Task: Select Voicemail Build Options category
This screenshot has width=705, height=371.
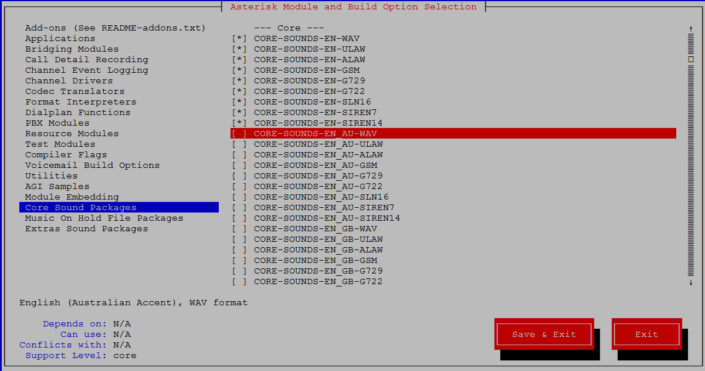Action: [x=93, y=165]
